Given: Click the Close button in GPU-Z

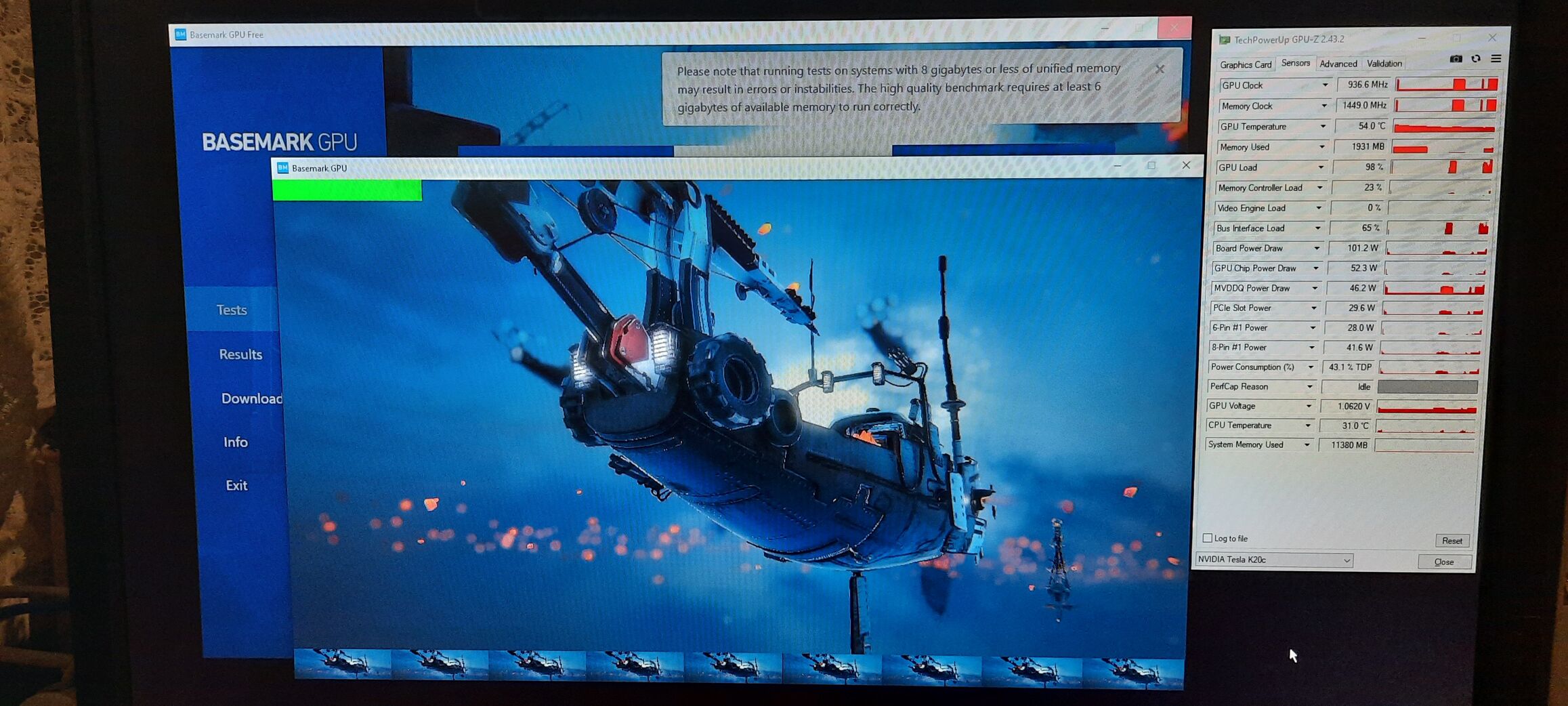Looking at the screenshot, I should click(x=1444, y=562).
